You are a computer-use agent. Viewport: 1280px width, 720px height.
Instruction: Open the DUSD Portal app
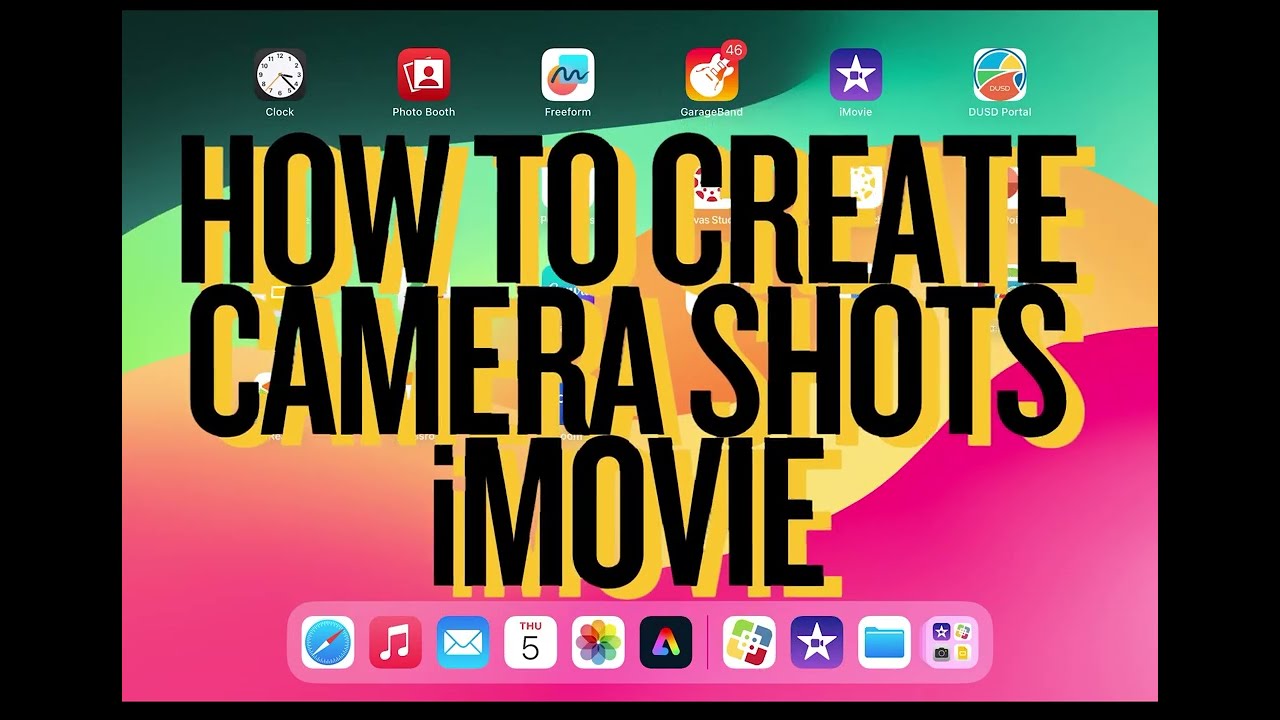click(1000, 75)
